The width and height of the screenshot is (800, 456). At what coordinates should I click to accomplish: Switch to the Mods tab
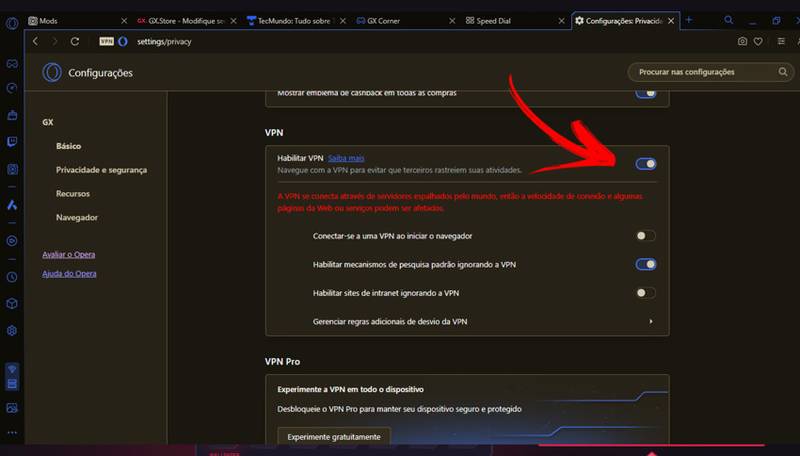(x=78, y=21)
